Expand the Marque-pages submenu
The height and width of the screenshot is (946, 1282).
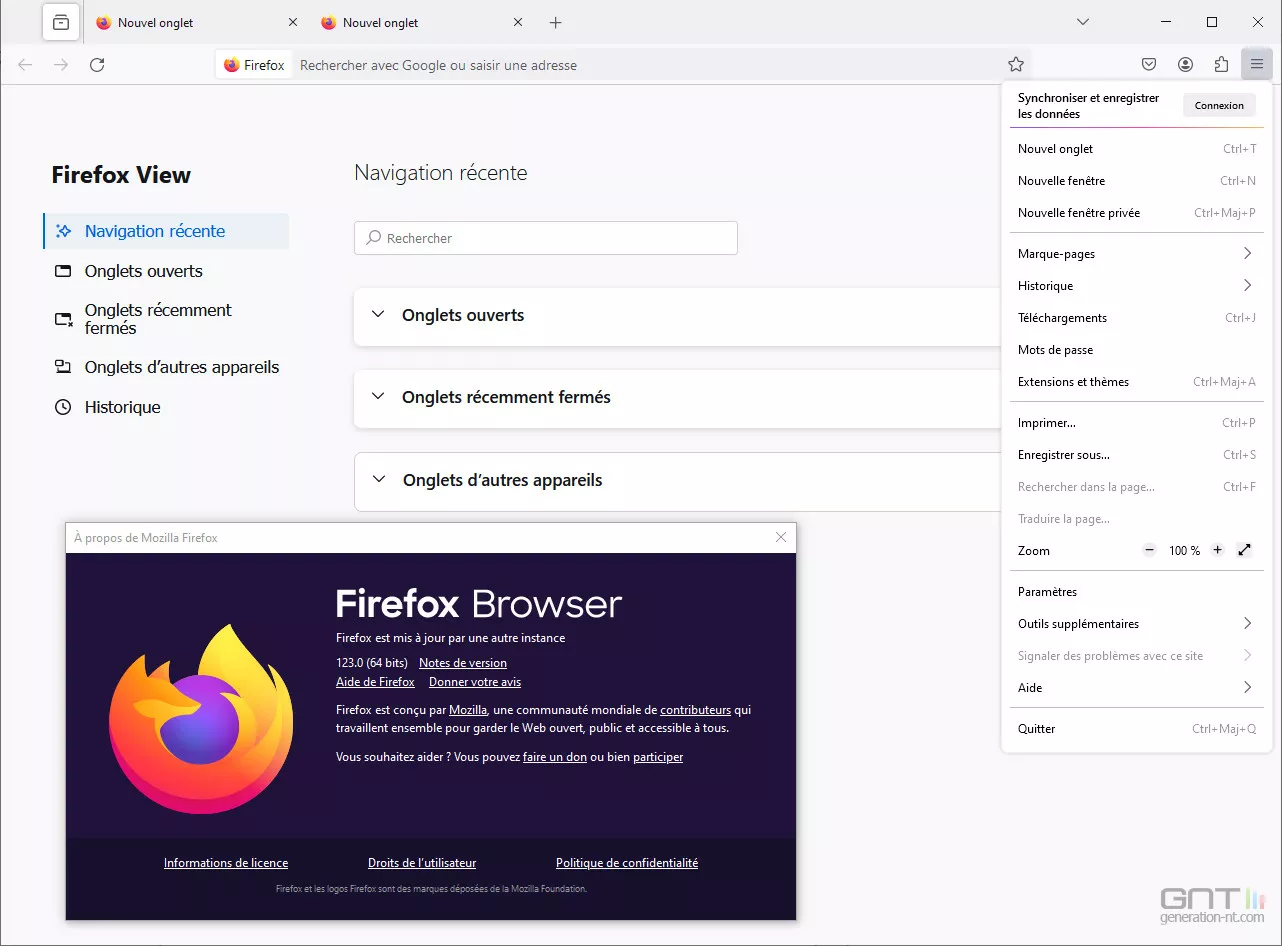1136,254
